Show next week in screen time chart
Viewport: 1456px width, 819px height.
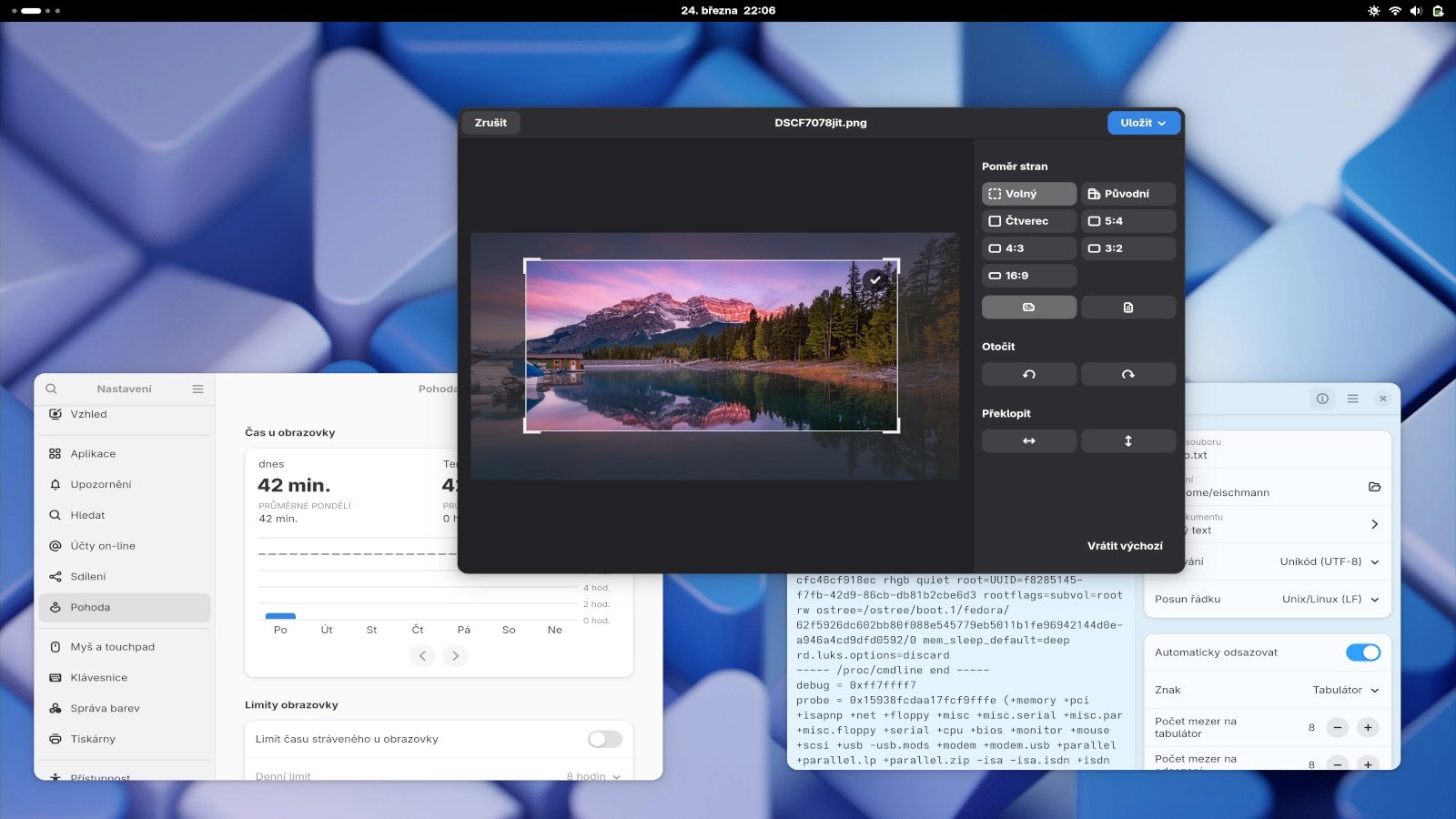(x=456, y=655)
